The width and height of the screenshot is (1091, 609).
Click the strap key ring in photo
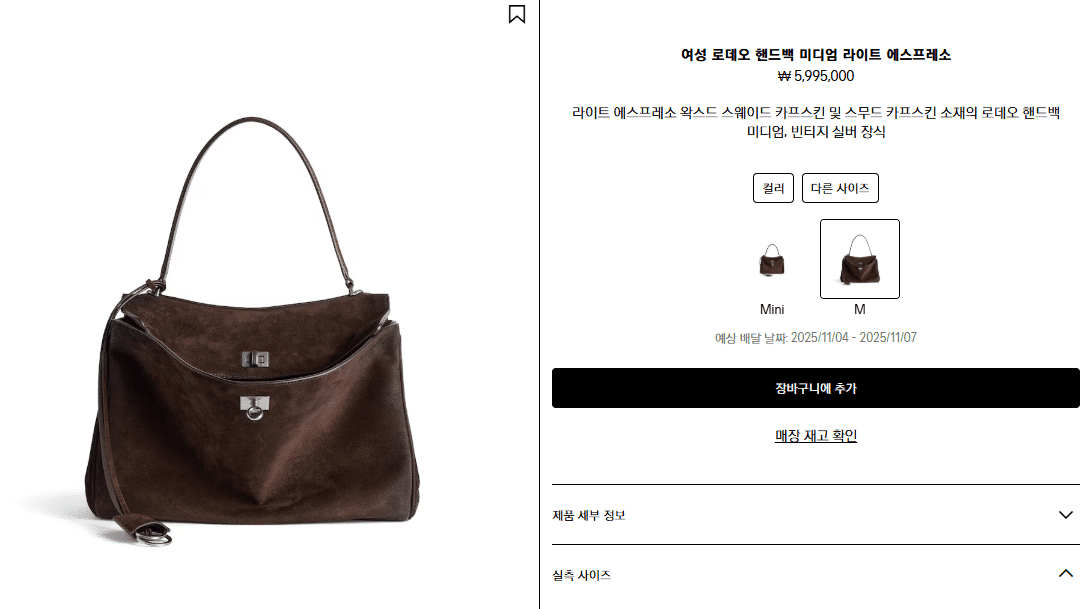(153, 536)
